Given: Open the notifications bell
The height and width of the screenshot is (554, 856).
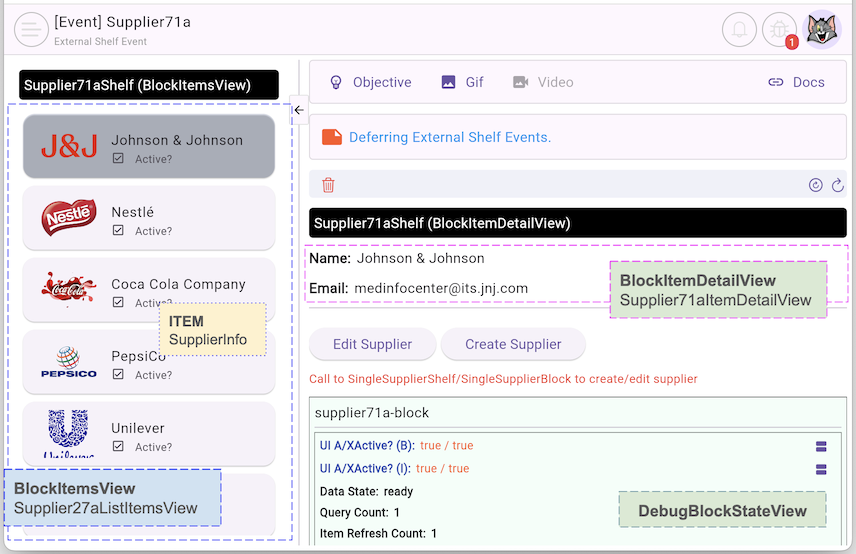Looking at the screenshot, I should [739, 29].
